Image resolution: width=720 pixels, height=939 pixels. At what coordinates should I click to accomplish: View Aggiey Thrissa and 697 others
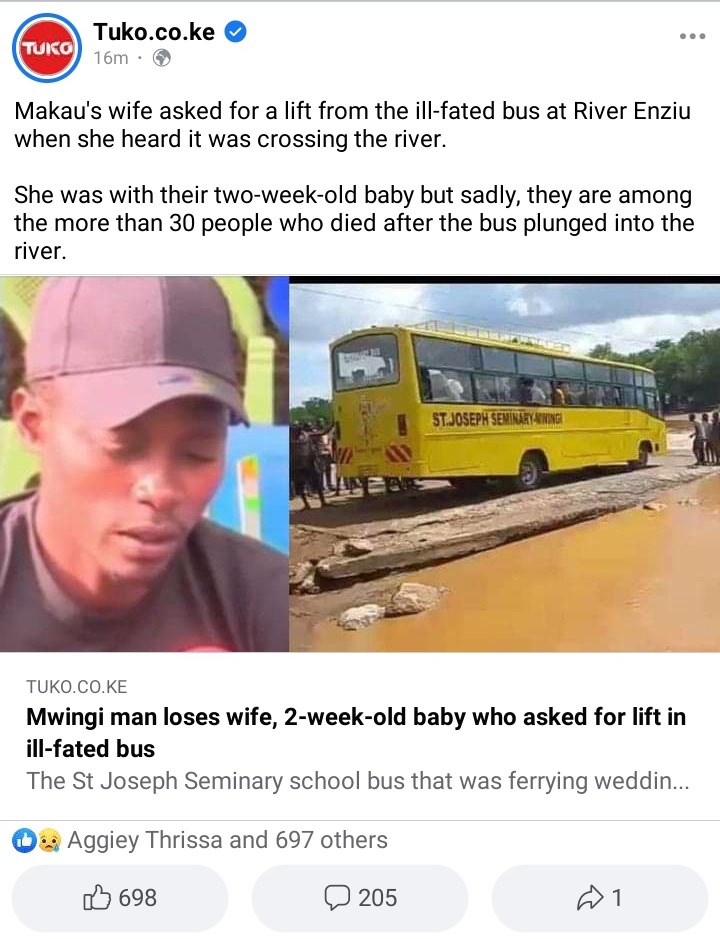point(227,840)
